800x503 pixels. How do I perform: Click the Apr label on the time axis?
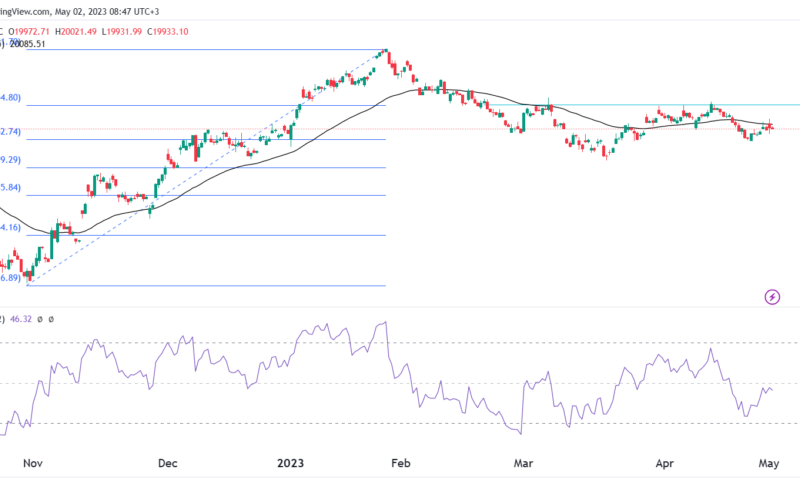click(664, 464)
